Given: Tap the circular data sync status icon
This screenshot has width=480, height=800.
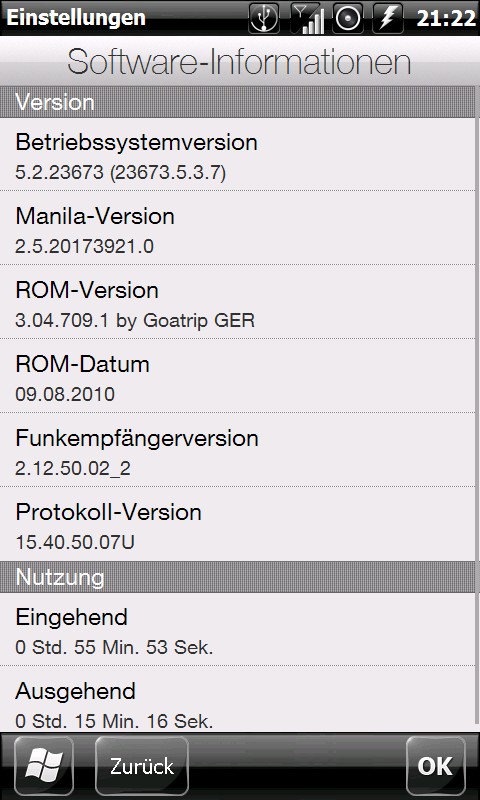Looking at the screenshot, I should 349,18.
